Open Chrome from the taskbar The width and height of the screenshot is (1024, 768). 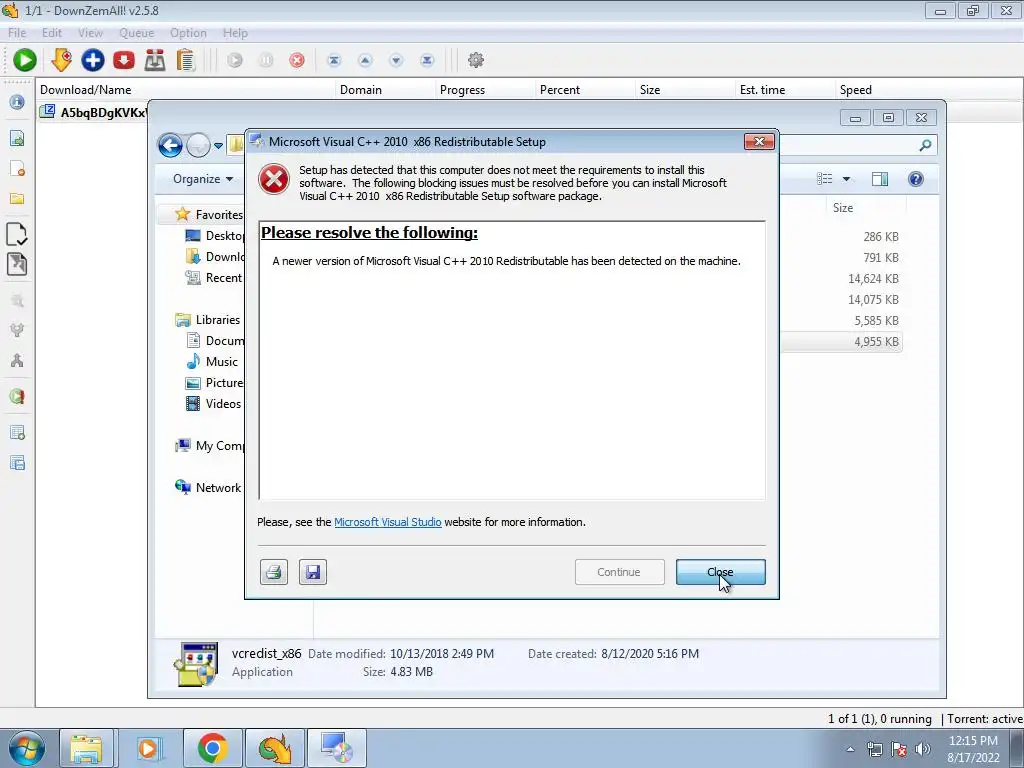[212, 748]
